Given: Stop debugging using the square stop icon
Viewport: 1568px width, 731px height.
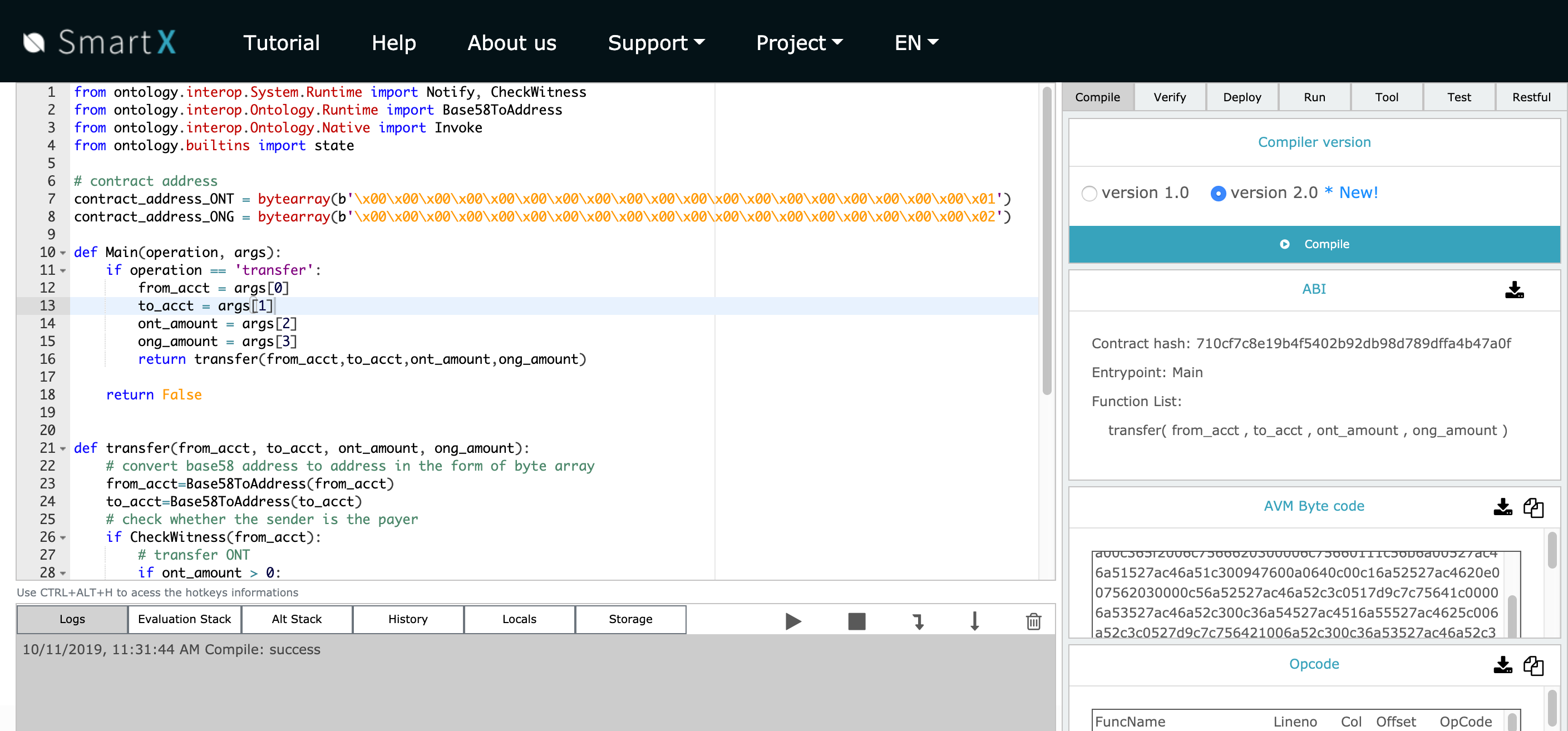Looking at the screenshot, I should (856, 621).
